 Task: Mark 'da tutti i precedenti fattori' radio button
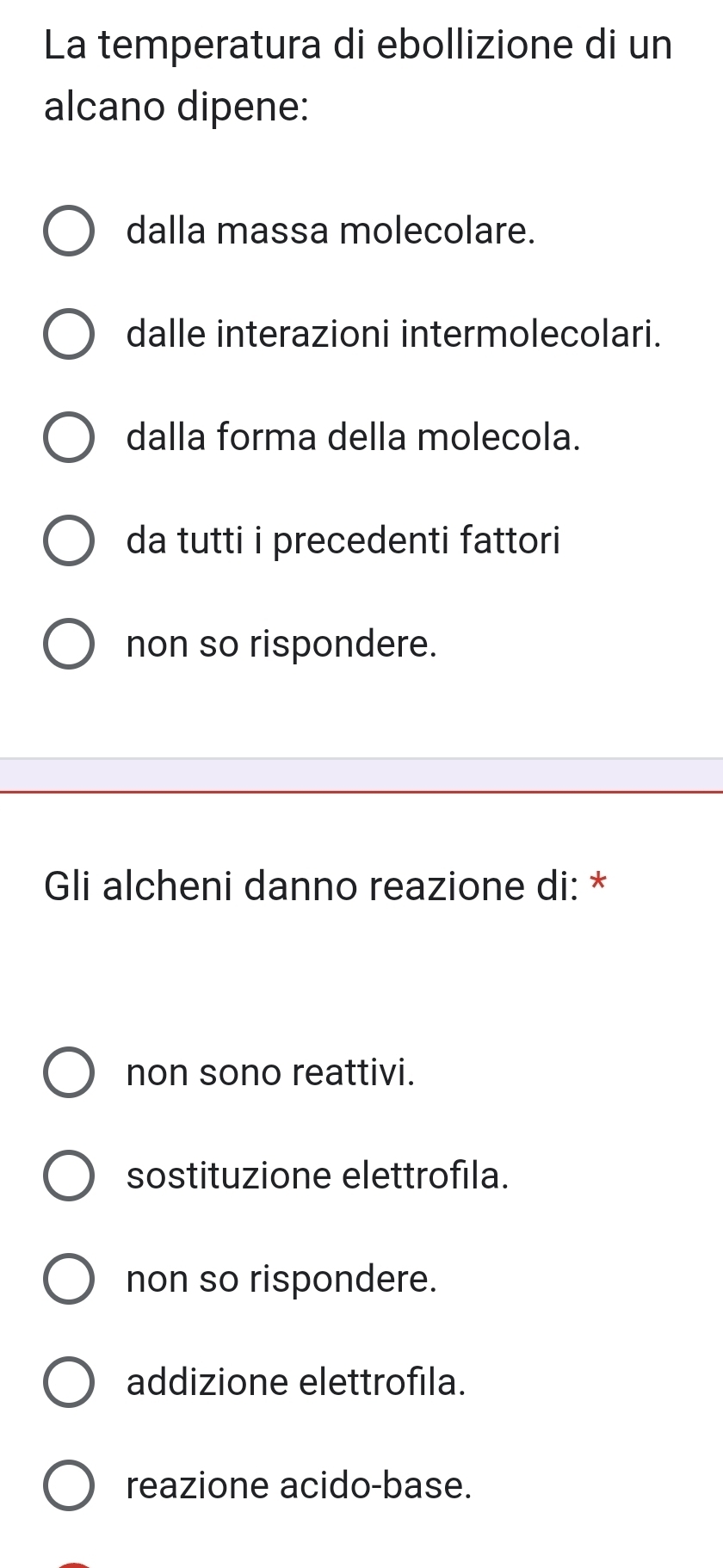pyautogui.click(x=68, y=540)
